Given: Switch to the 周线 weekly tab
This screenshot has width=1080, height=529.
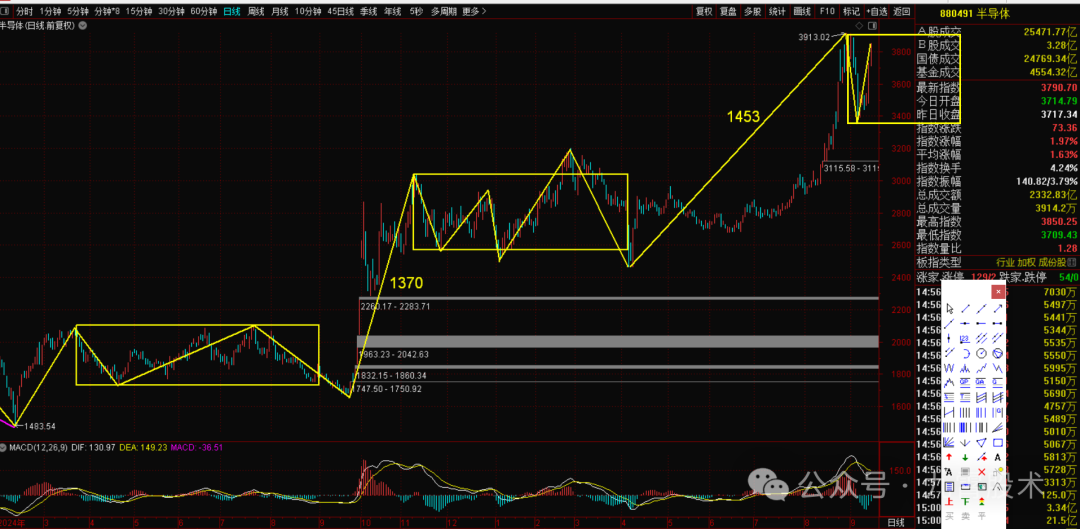Looking at the screenshot, I should [256, 11].
